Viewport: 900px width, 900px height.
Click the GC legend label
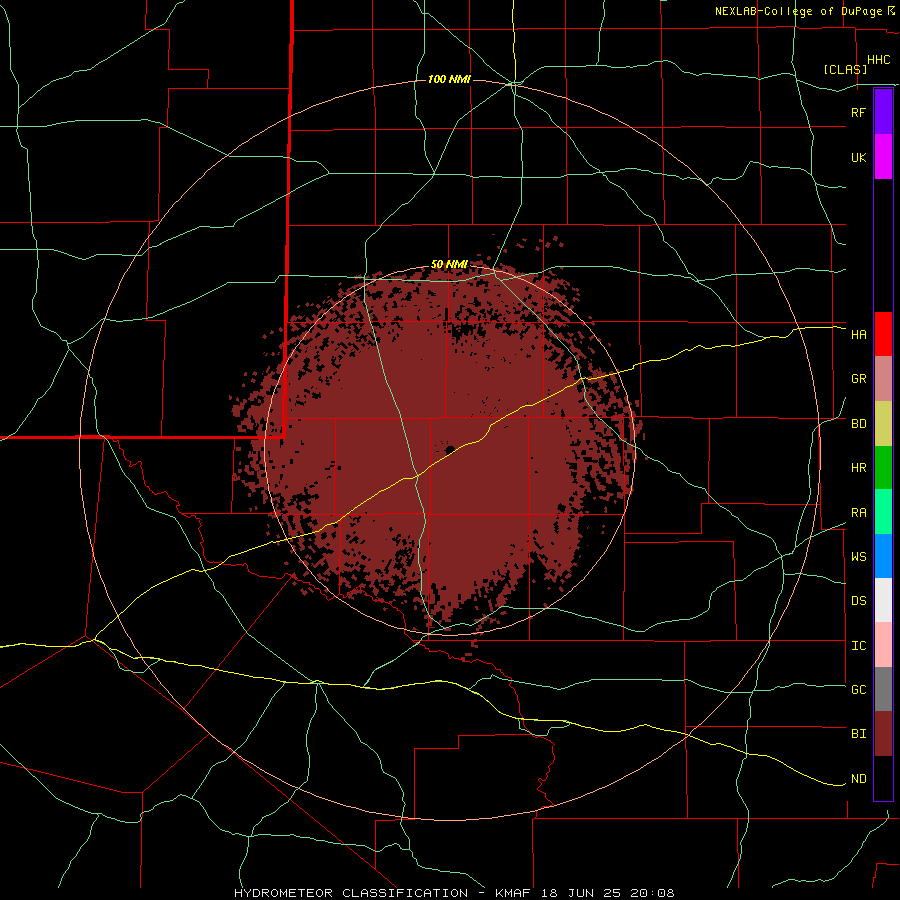pos(858,690)
